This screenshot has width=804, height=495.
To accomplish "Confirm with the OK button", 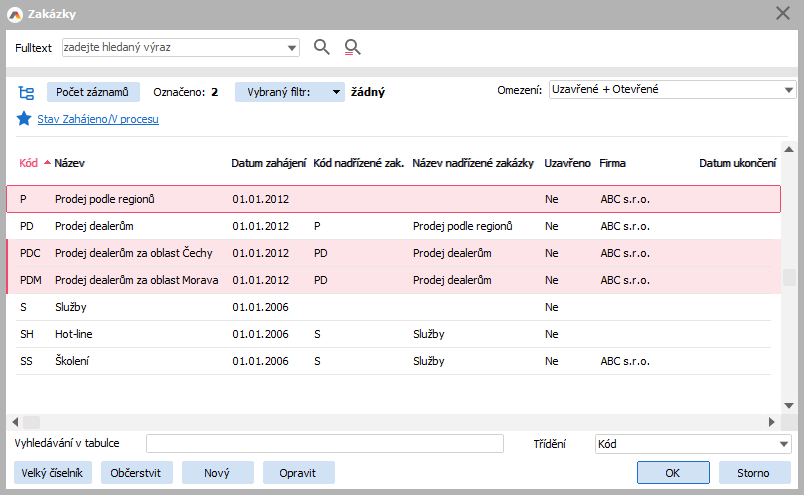I will (673, 473).
